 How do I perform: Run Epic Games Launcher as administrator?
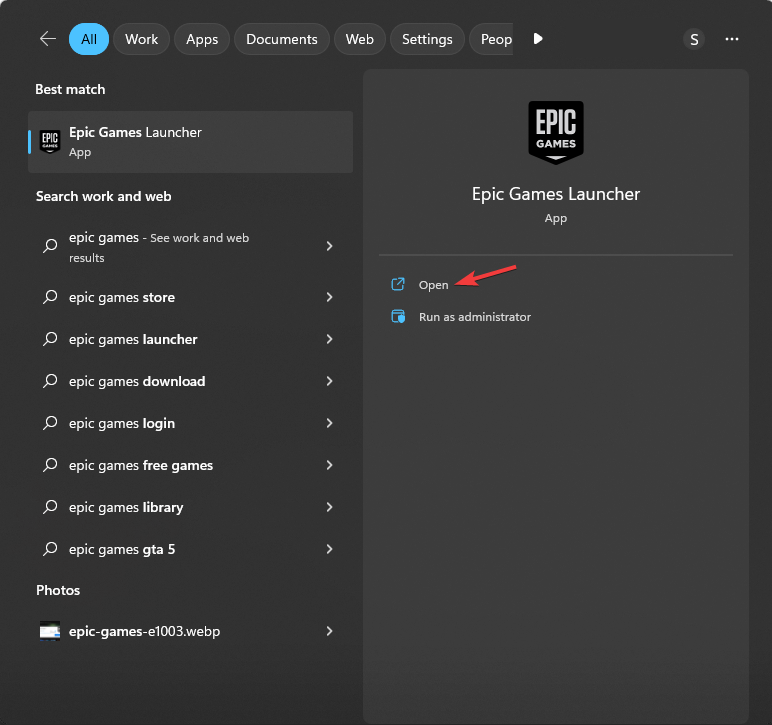pos(475,317)
